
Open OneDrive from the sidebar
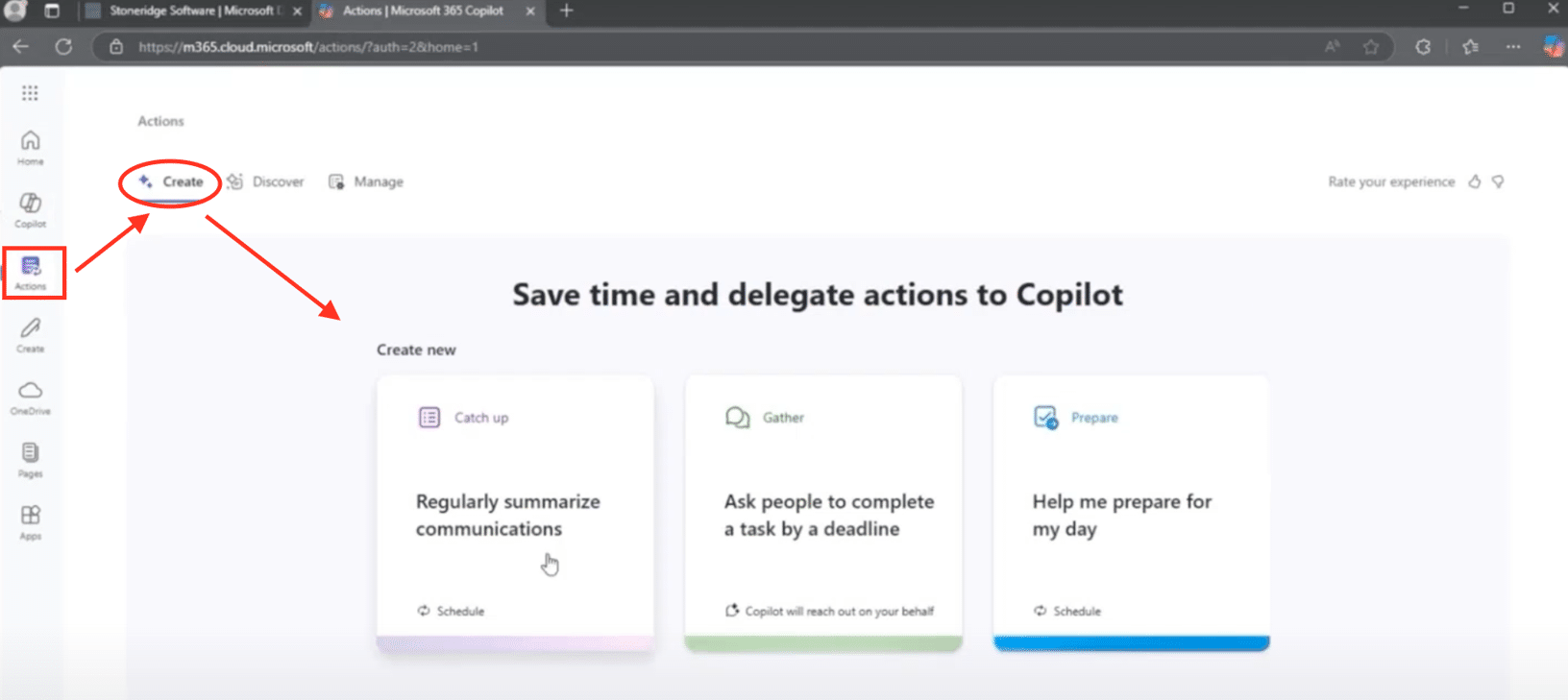(x=30, y=397)
